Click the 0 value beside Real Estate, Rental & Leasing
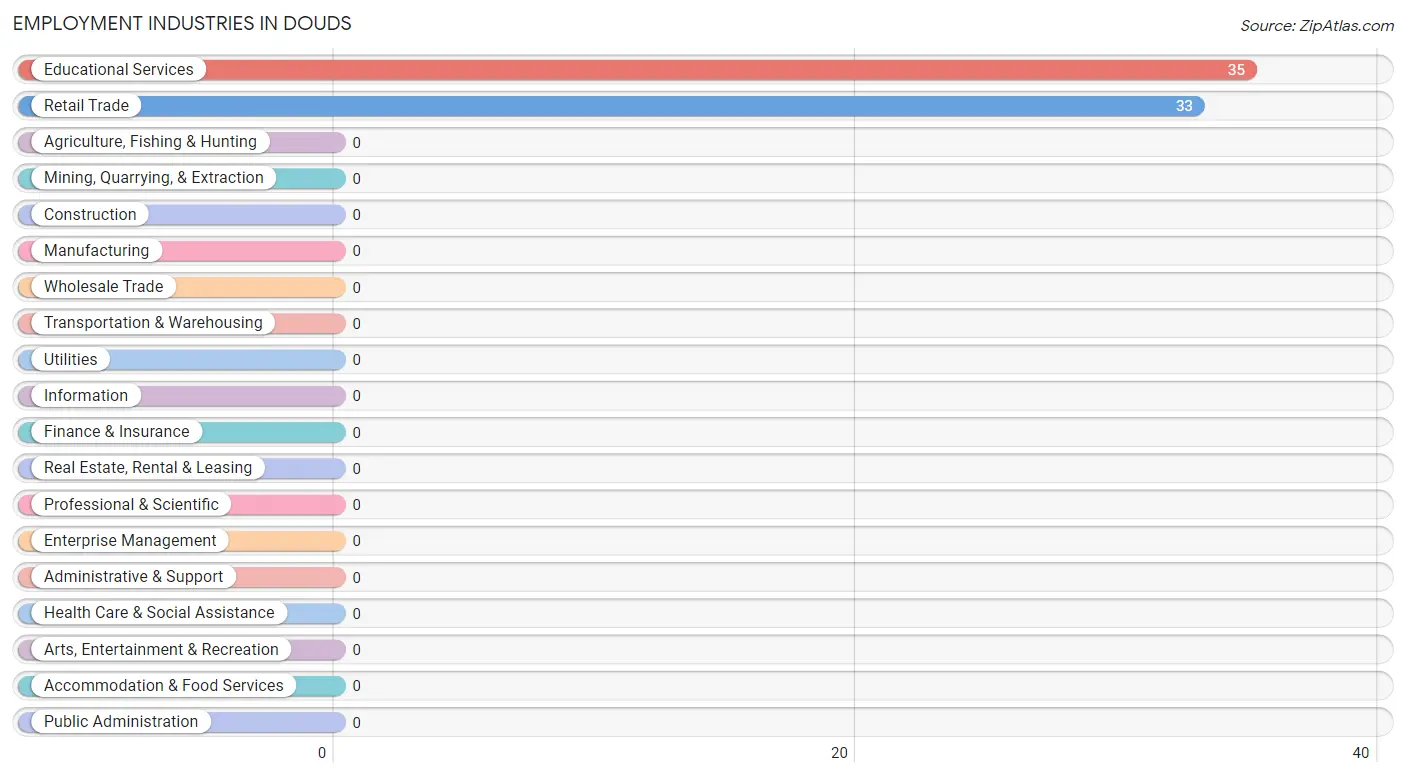 click(x=356, y=469)
